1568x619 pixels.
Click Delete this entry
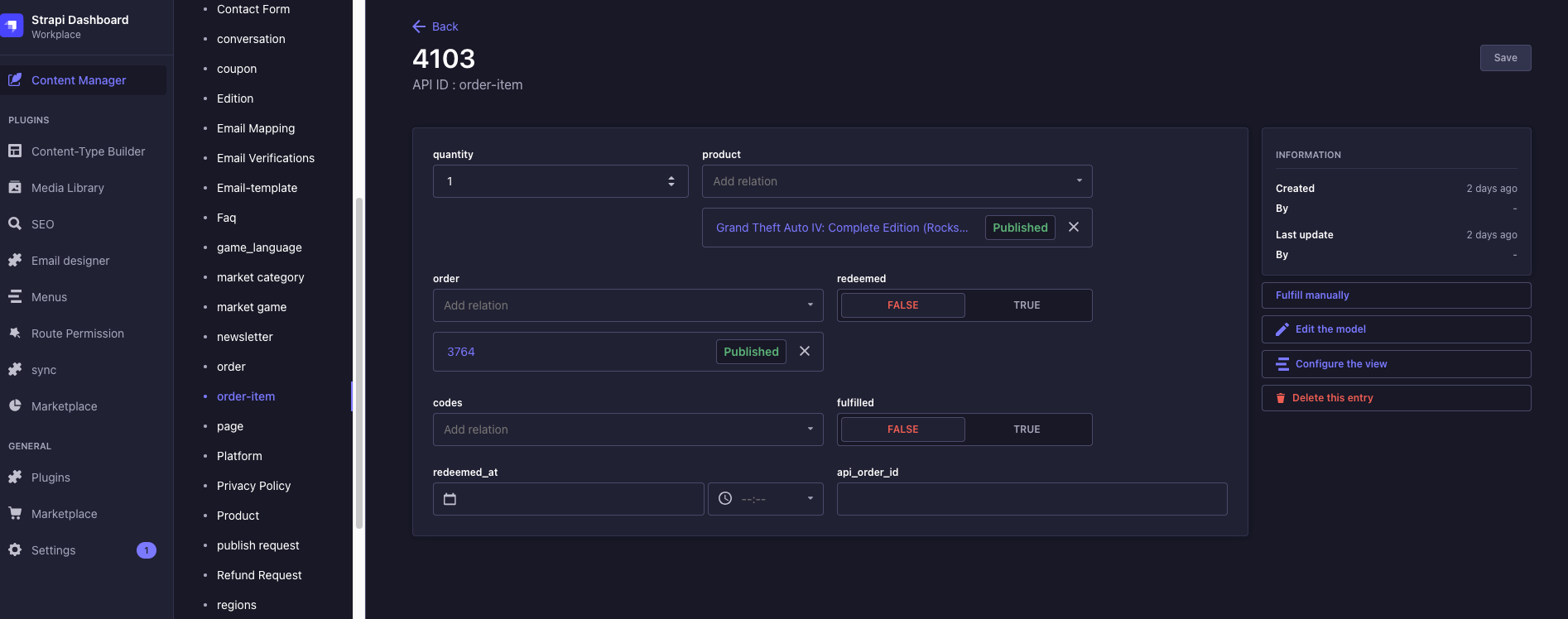(x=1396, y=398)
